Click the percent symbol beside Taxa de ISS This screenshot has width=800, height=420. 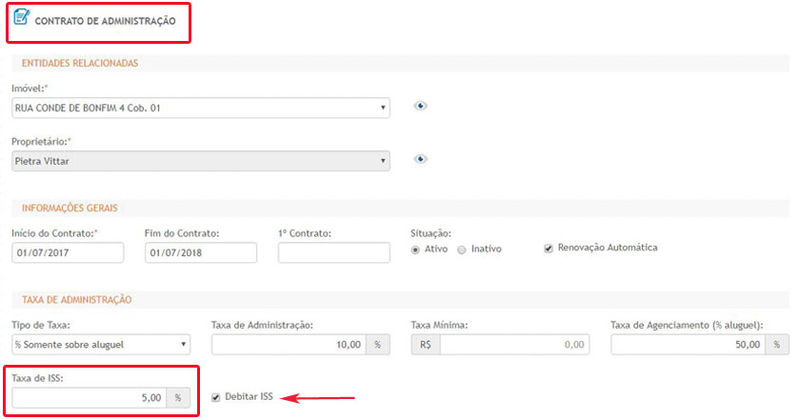tap(178, 397)
